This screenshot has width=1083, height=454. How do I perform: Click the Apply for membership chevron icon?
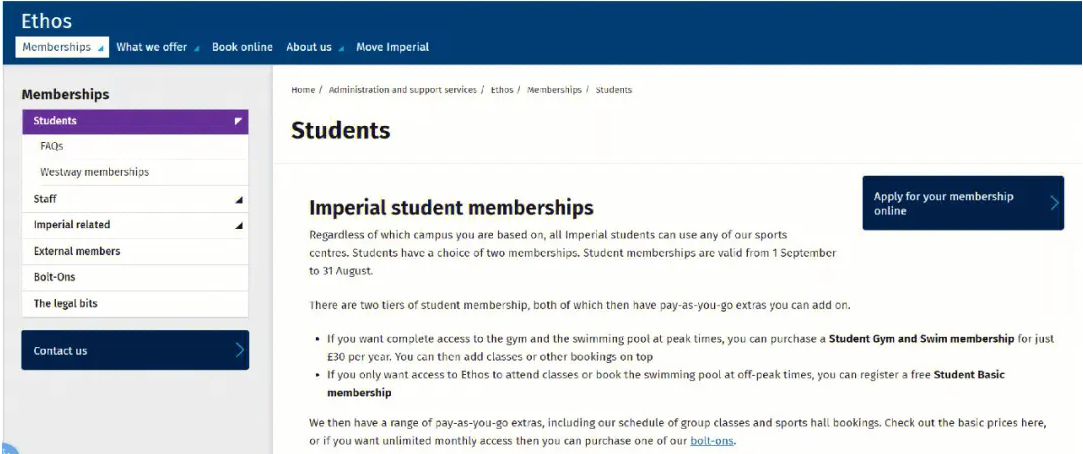point(1054,202)
